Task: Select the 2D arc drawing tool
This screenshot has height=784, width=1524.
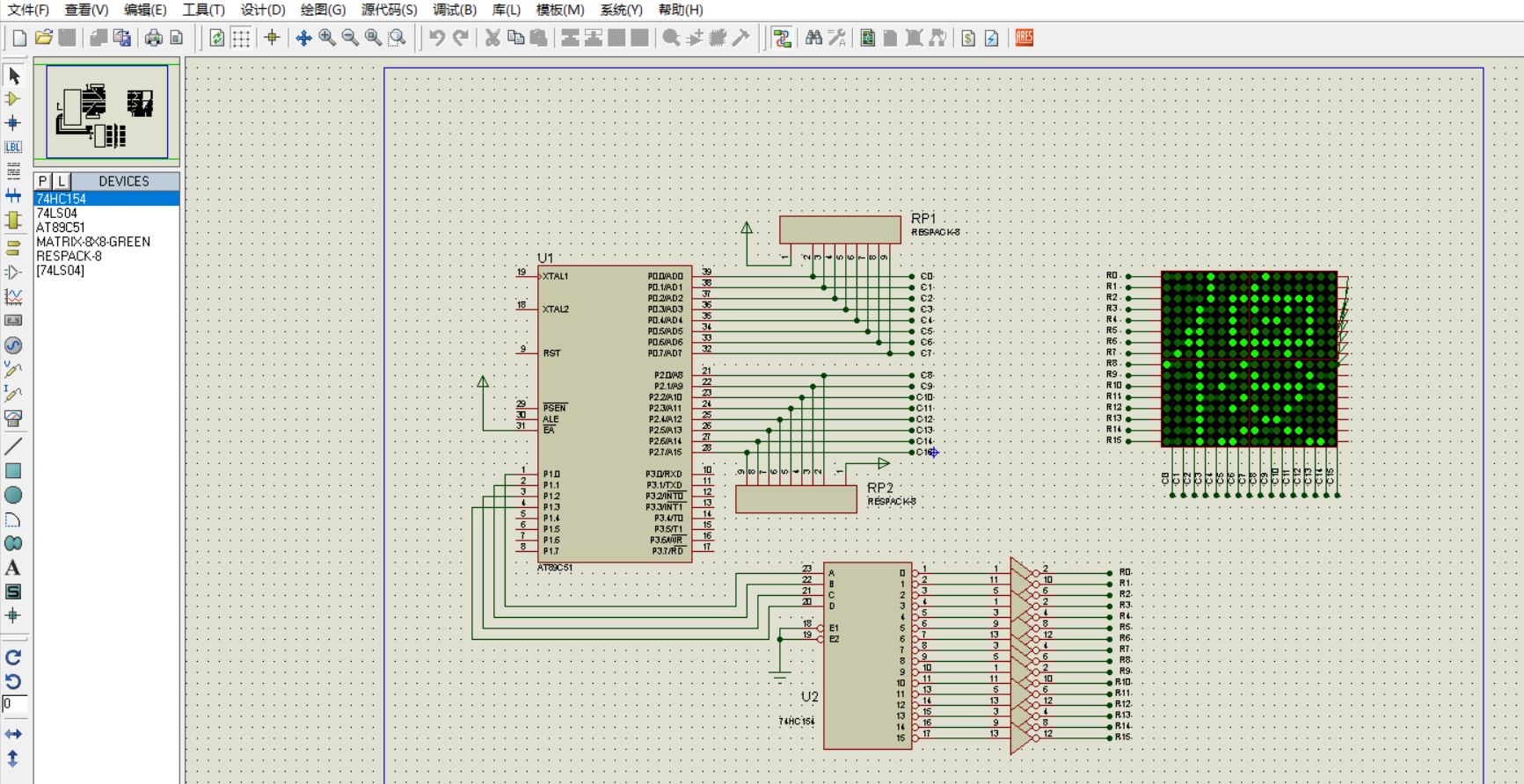Action: click(13, 519)
